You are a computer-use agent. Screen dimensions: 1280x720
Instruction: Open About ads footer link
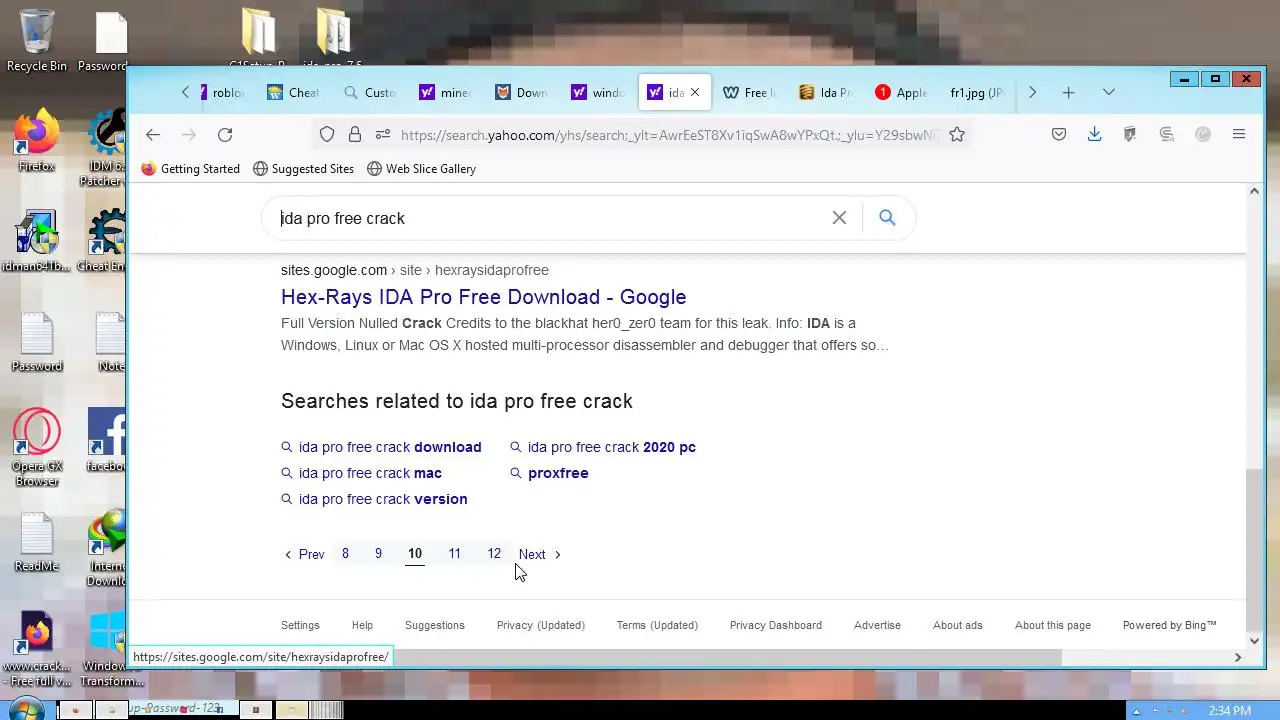click(958, 625)
